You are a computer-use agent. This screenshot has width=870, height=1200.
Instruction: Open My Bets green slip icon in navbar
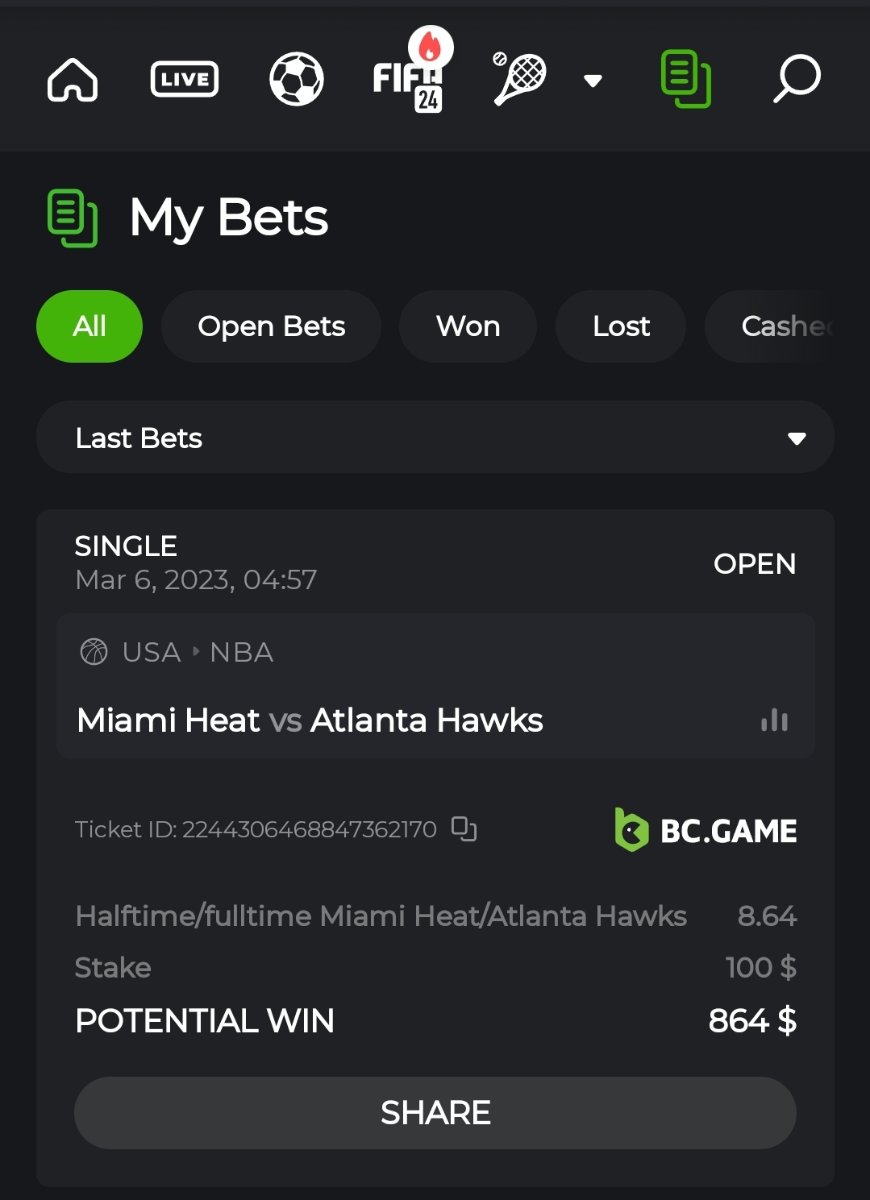point(686,80)
